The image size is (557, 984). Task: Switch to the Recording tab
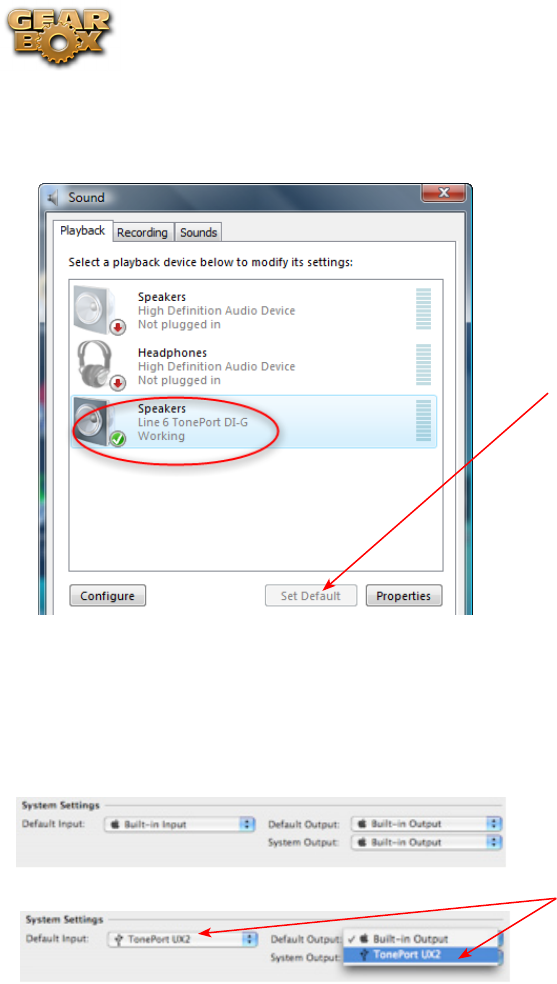(142, 232)
